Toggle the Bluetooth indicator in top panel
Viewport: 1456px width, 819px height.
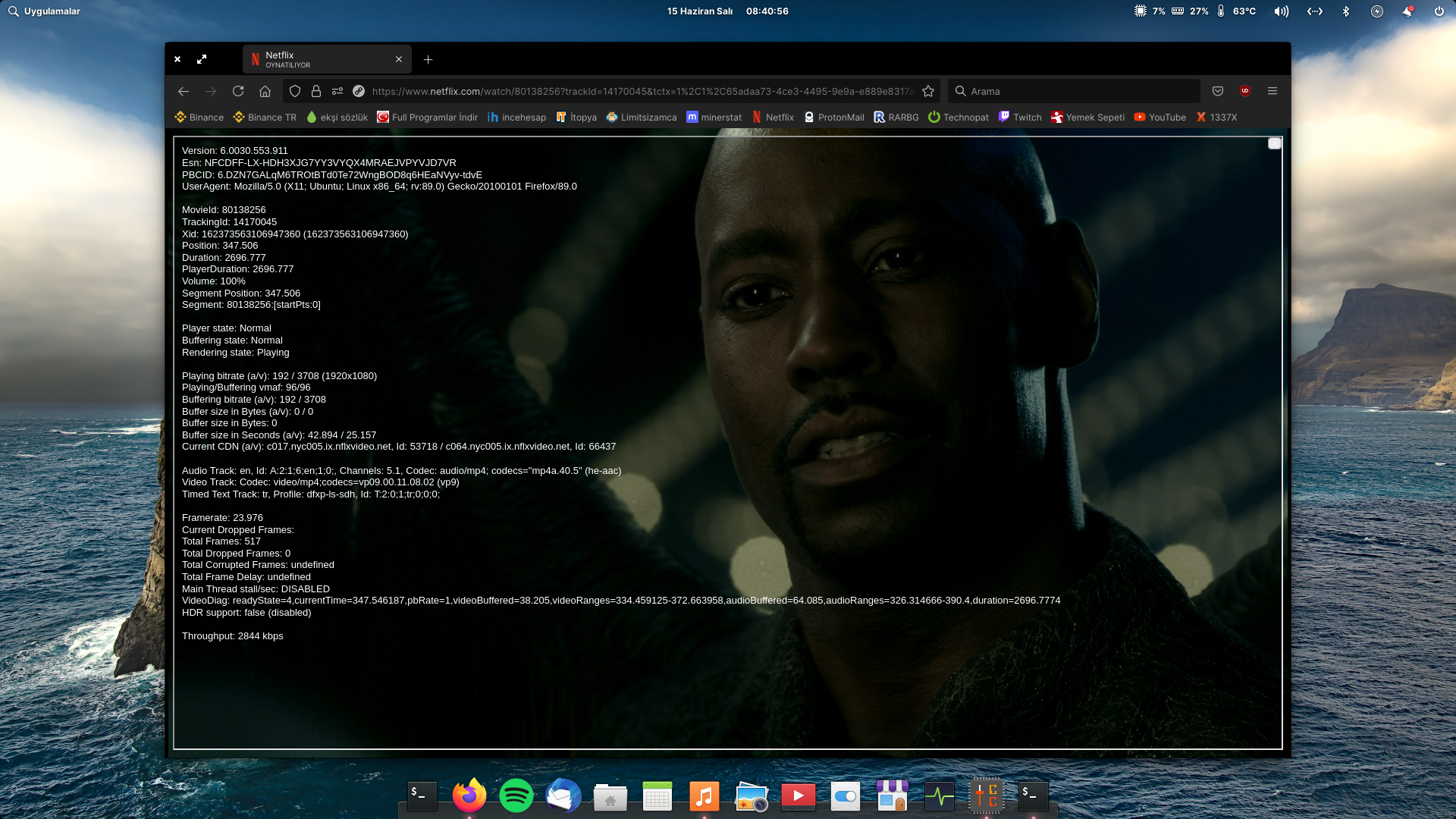coord(1346,11)
